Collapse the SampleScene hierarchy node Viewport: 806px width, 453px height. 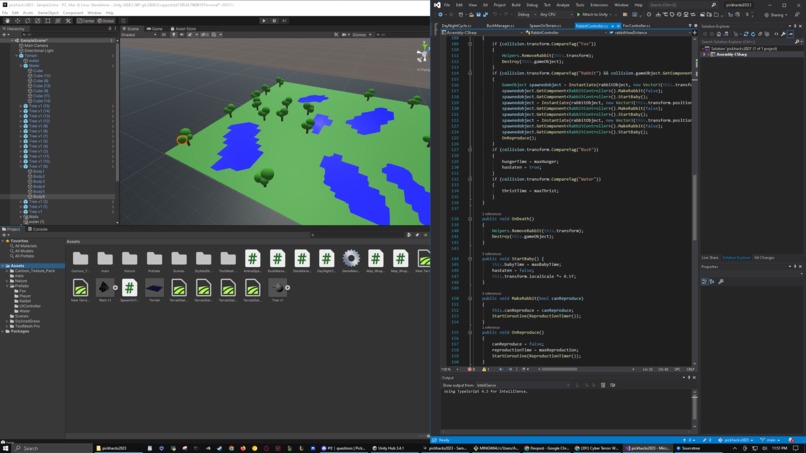12,41
